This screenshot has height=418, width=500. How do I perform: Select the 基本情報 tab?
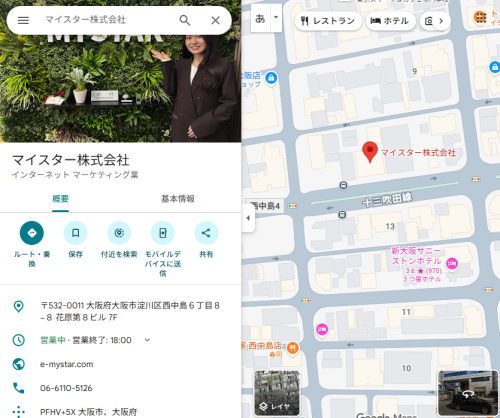tap(178, 199)
